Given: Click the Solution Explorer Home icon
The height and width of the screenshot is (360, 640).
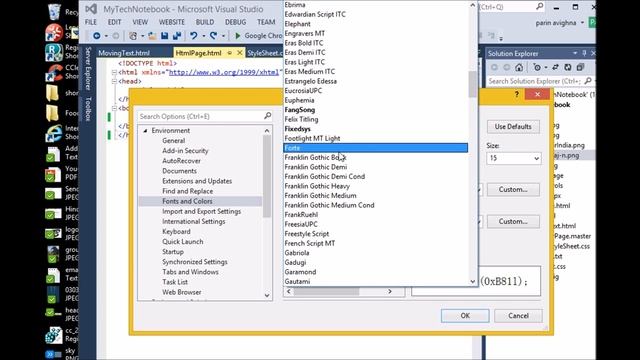Looking at the screenshot, I should (519, 67).
